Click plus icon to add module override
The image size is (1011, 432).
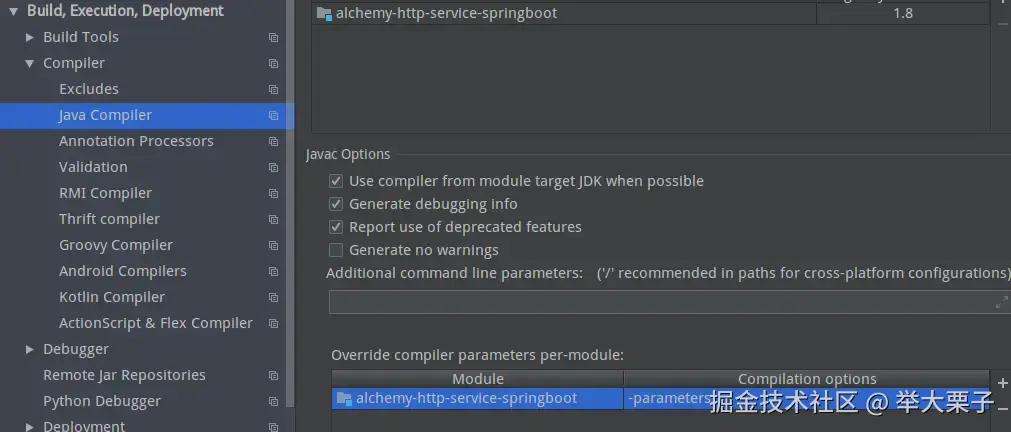click(x=1003, y=384)
